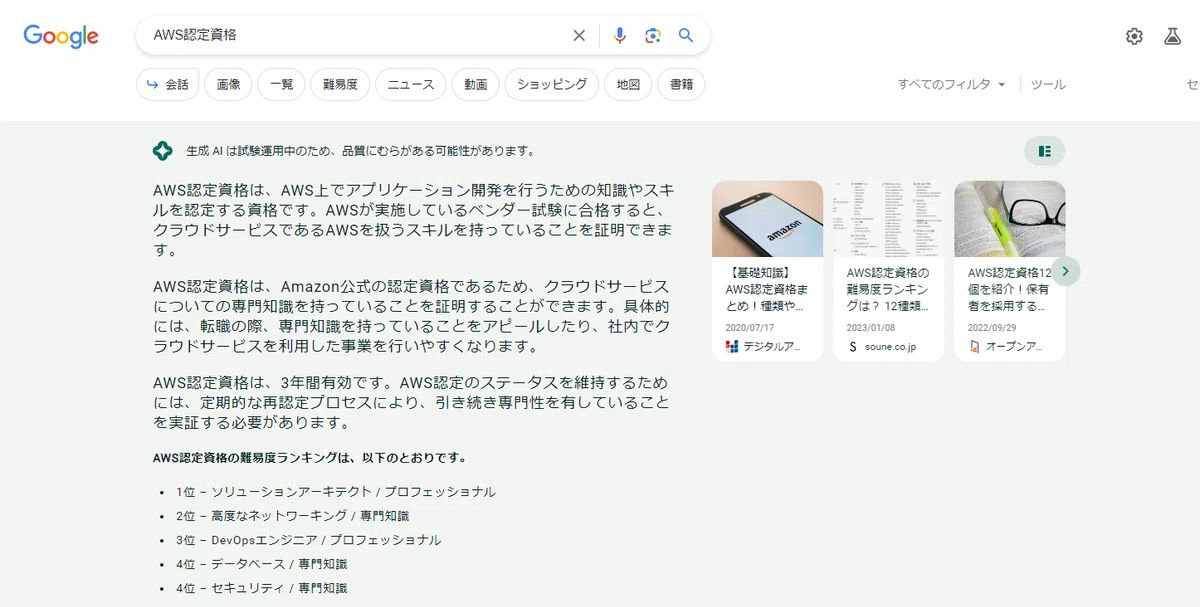Expand the すべてのフィルタ dropdown
The width and height of the screenshot is (1200, 607).
tap(951, 85)
